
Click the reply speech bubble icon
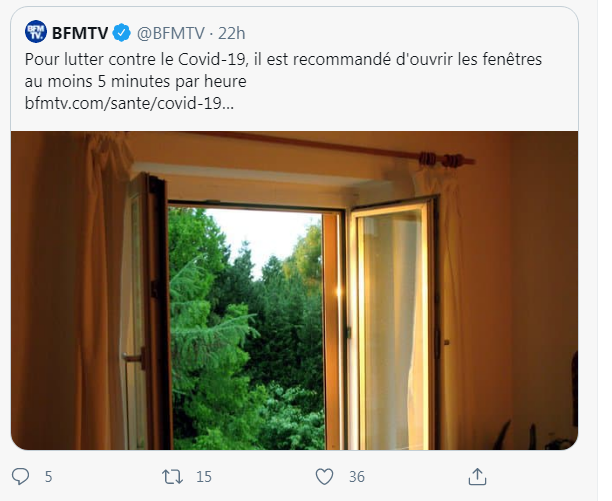(20, 476)
